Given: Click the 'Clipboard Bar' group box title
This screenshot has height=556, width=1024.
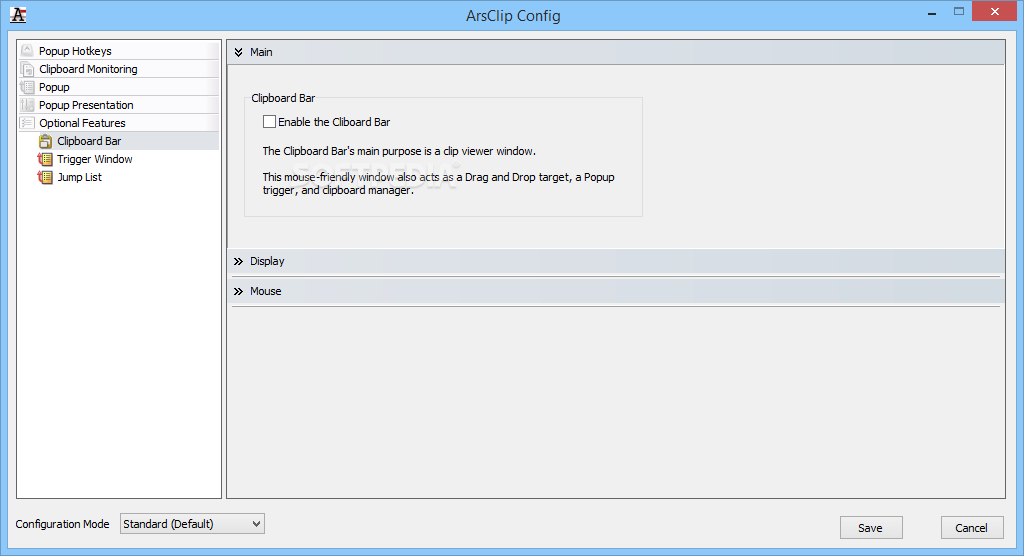Looking at the screenshot, I should [283, 98].
